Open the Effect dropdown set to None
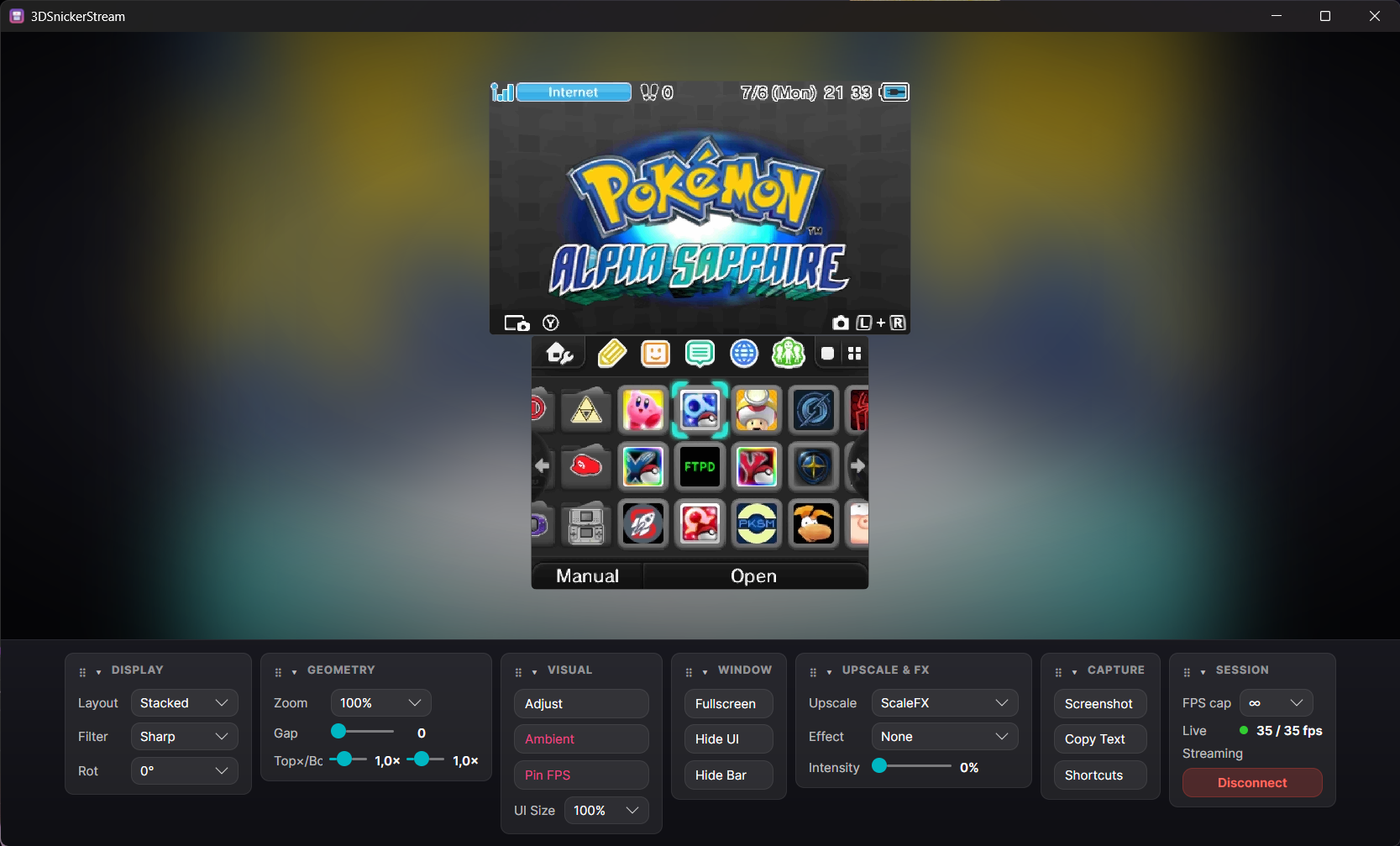The width and height of the screenshot is (1400, 846). click(x=945, y=737)
